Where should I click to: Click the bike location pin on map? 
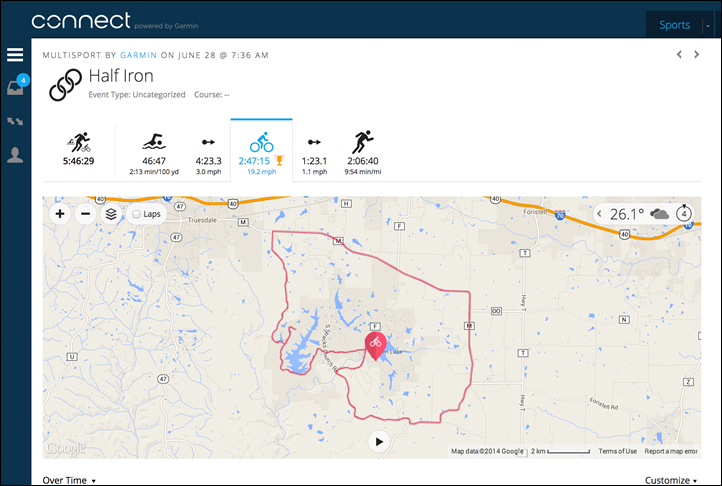coord(376,345)
